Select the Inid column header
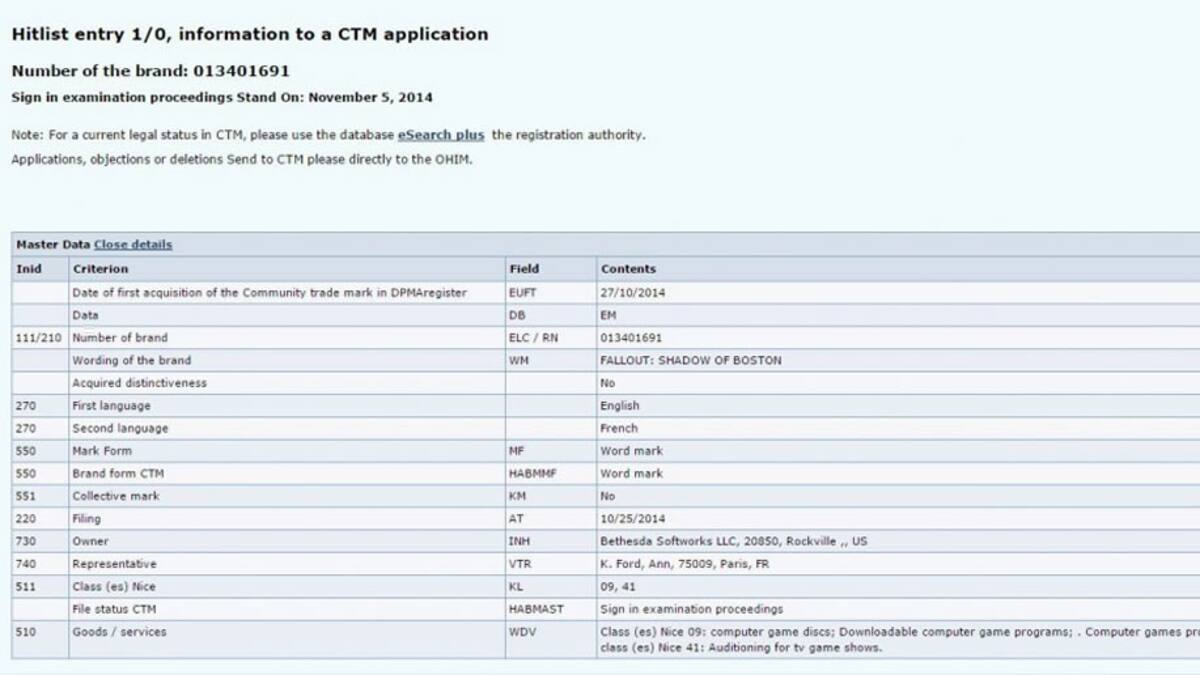The width and height of the screenshot is (1200, 675). click(x=29, y=269)
